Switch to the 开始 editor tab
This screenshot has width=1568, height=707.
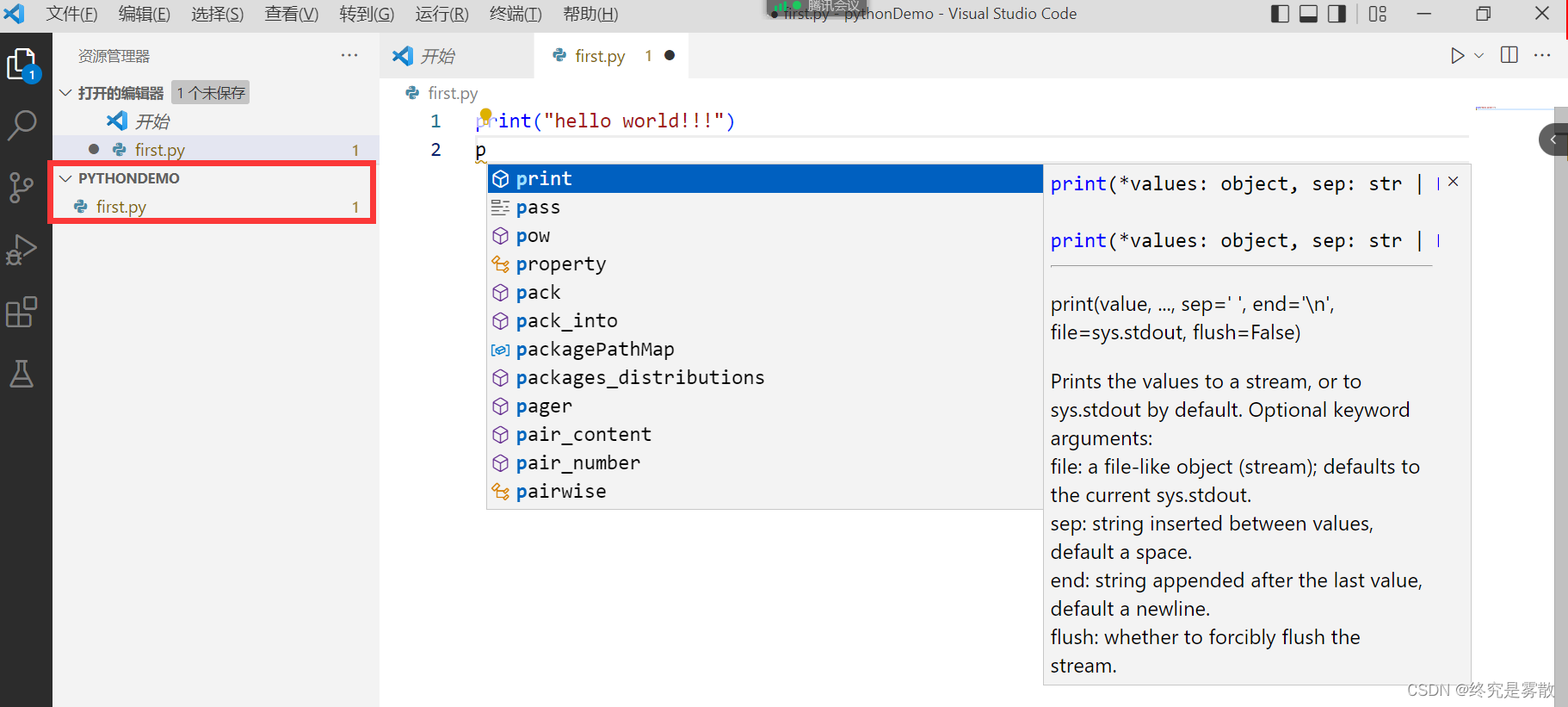click(457, 56)
